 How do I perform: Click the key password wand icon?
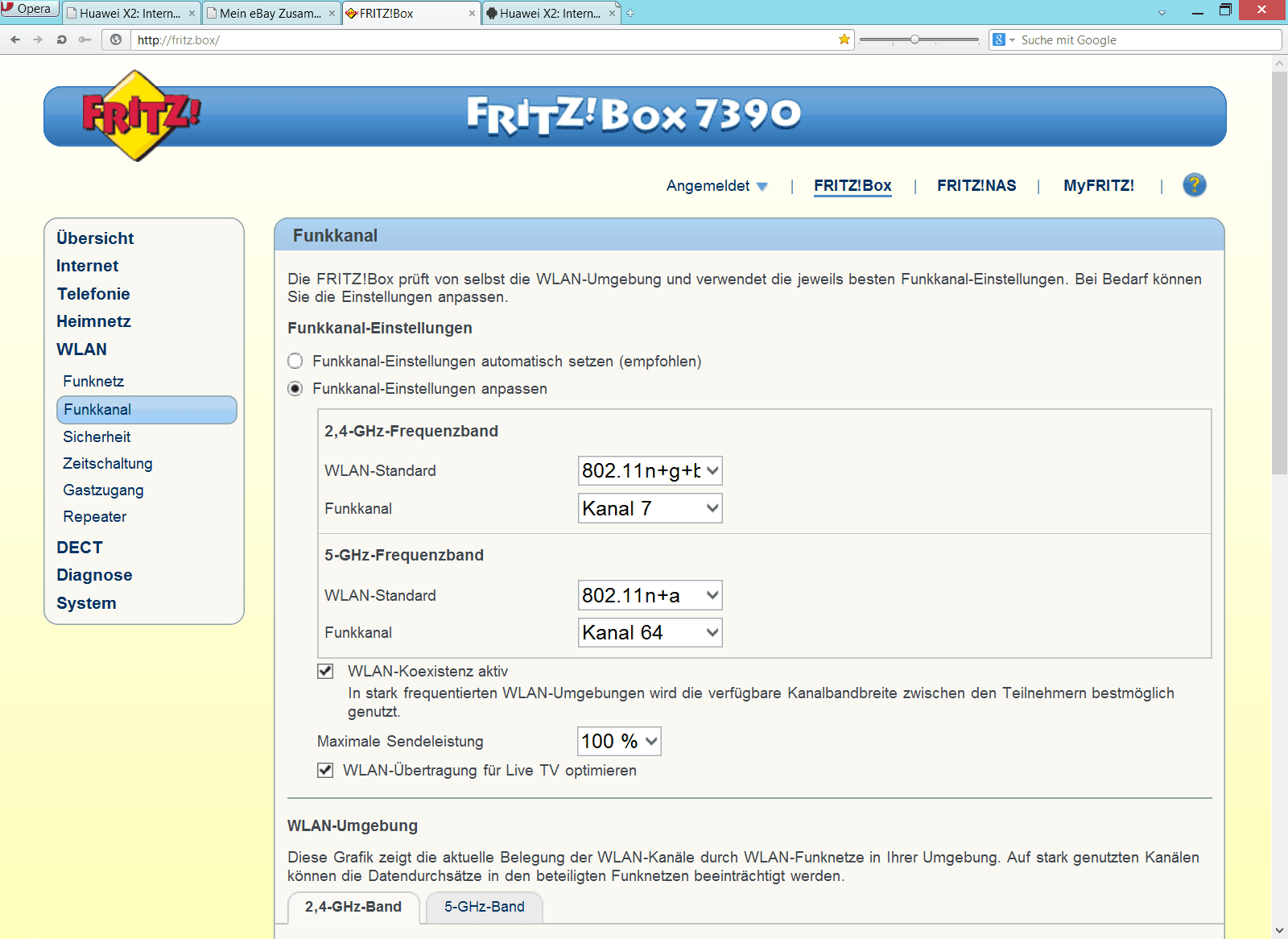coord(85,39)
